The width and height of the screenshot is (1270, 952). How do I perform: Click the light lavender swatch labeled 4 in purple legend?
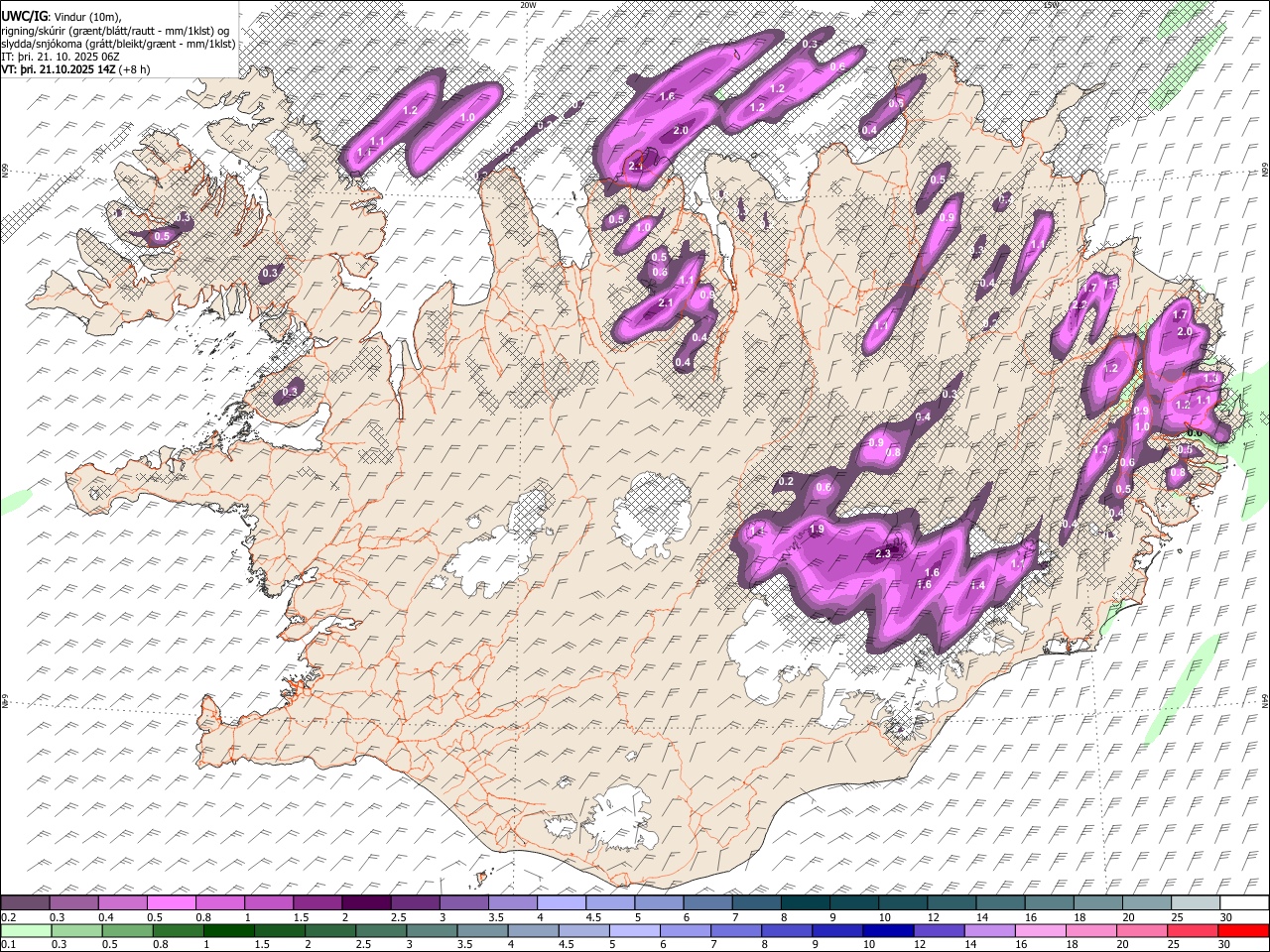tap(561, 903)
